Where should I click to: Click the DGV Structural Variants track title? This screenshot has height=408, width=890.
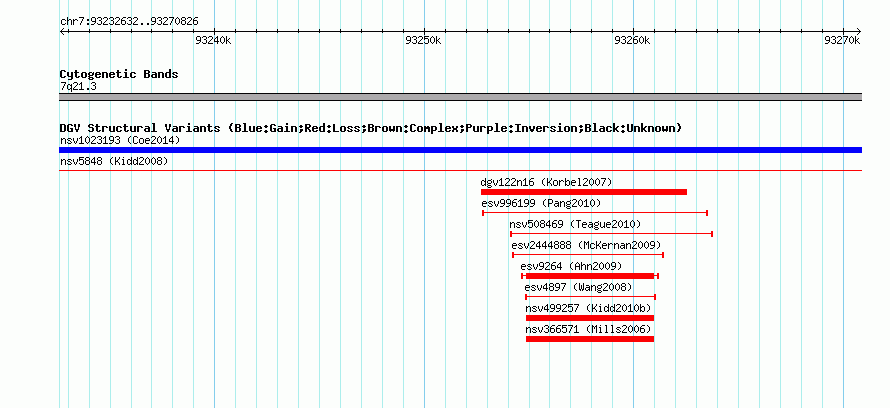pyautogui.click(x=371, y=128)
